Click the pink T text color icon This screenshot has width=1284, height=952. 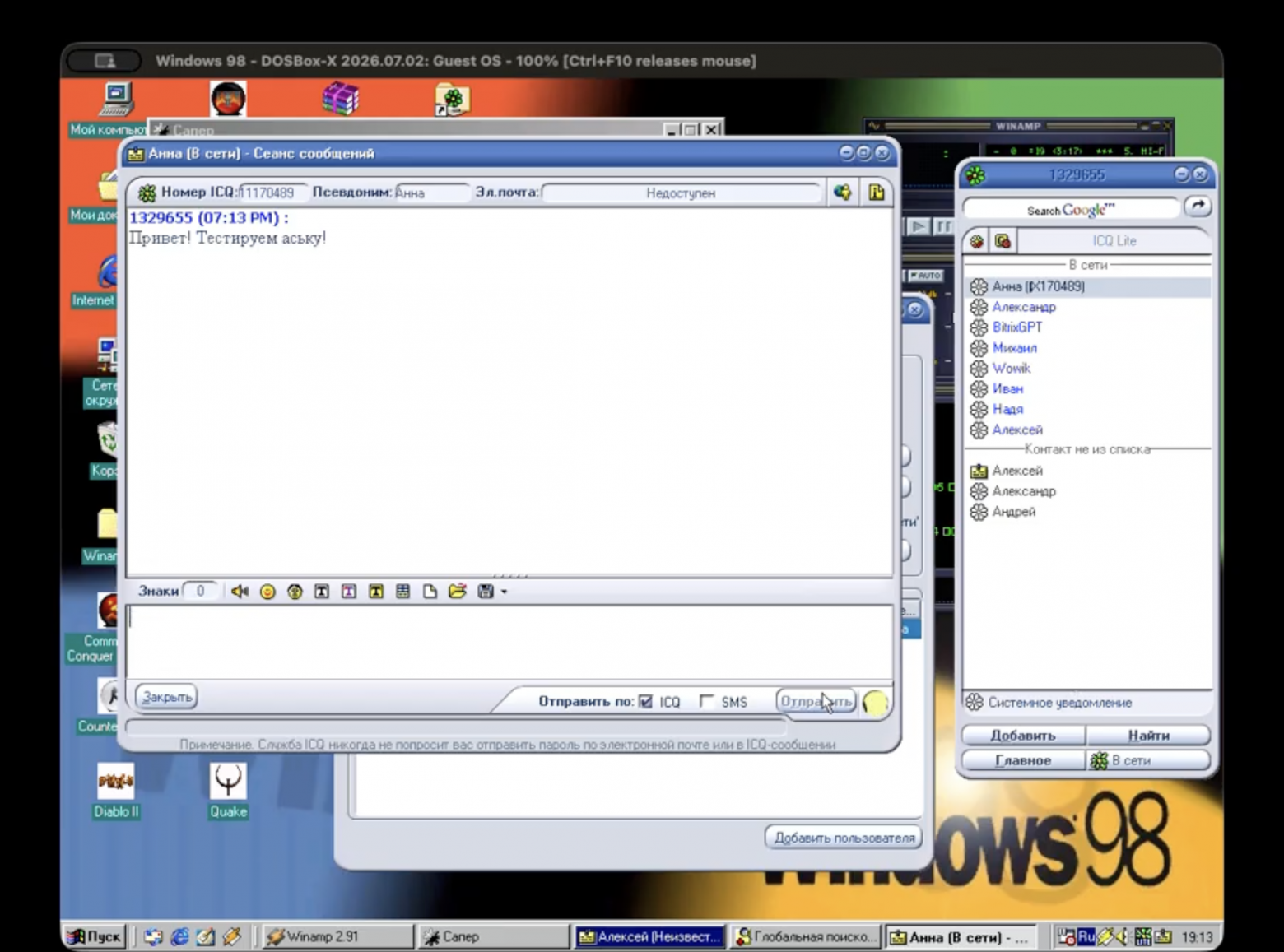click(349, 592)
